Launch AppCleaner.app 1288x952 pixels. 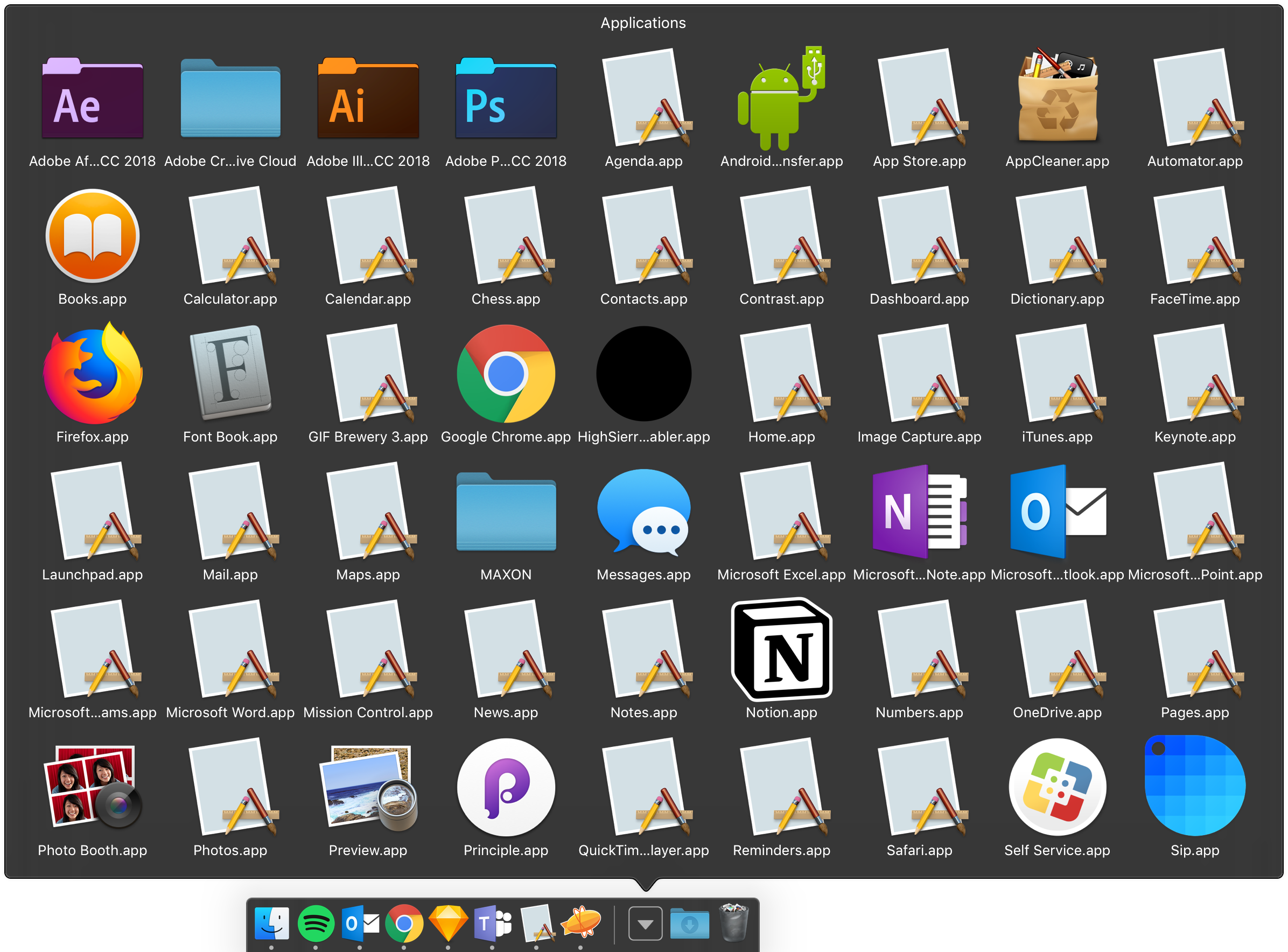(1057, 99)
